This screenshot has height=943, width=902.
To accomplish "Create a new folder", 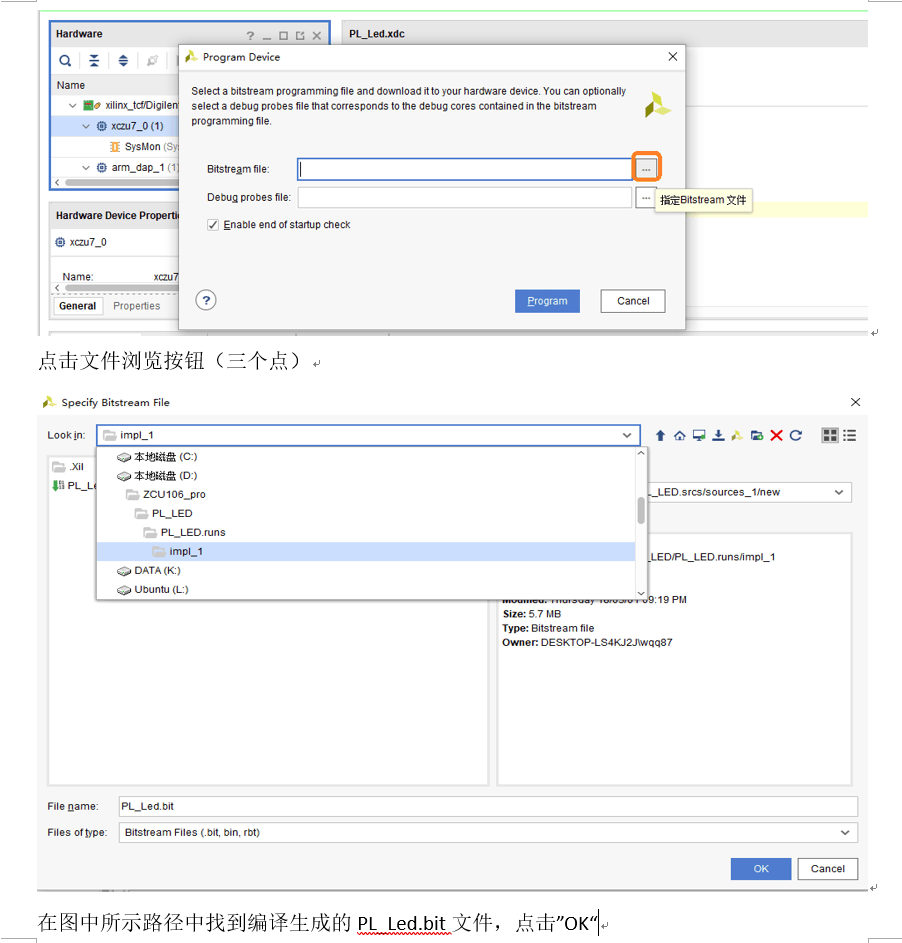I will tap(757, 435).
